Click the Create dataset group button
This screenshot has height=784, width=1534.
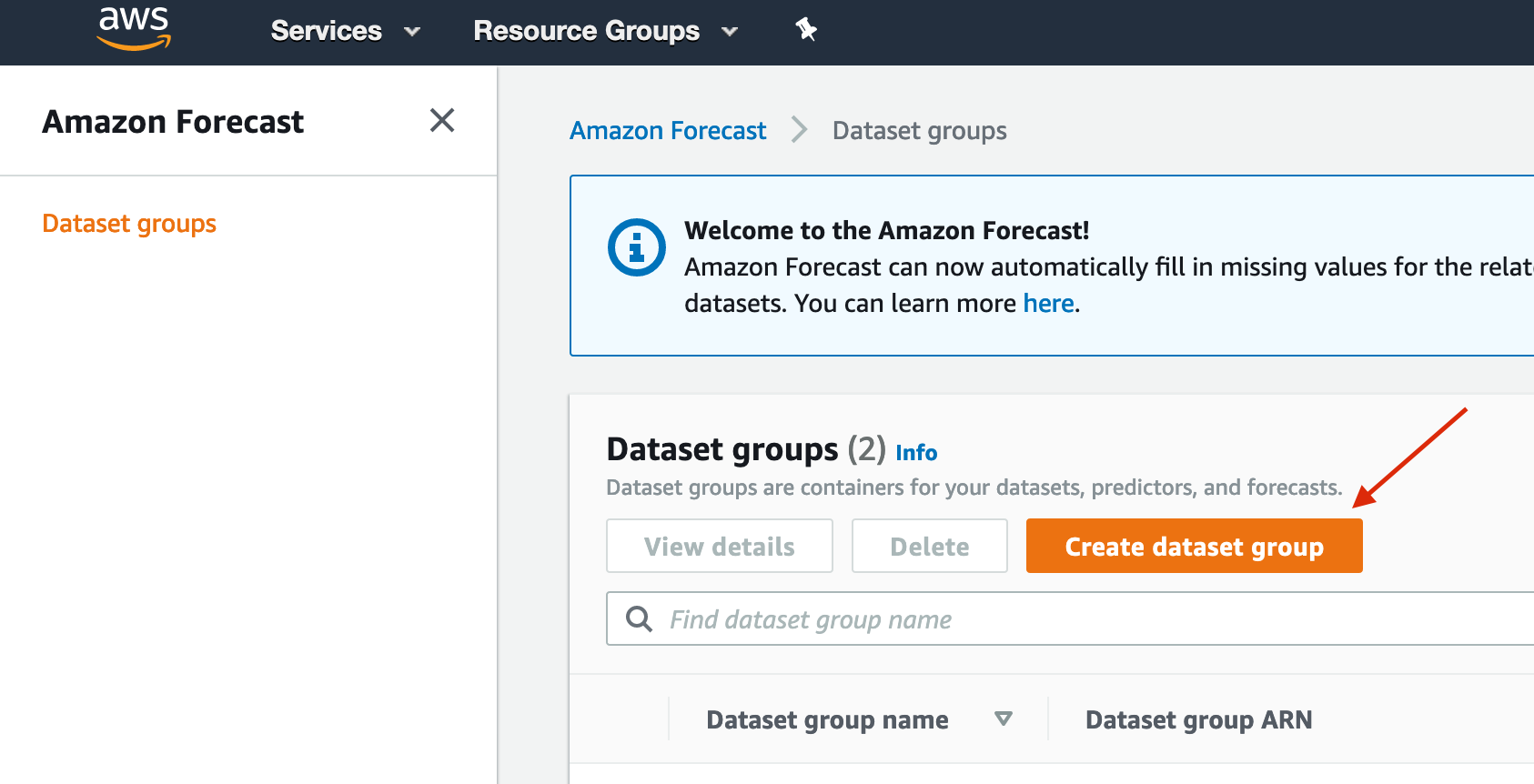click(x=1195, y=546)
